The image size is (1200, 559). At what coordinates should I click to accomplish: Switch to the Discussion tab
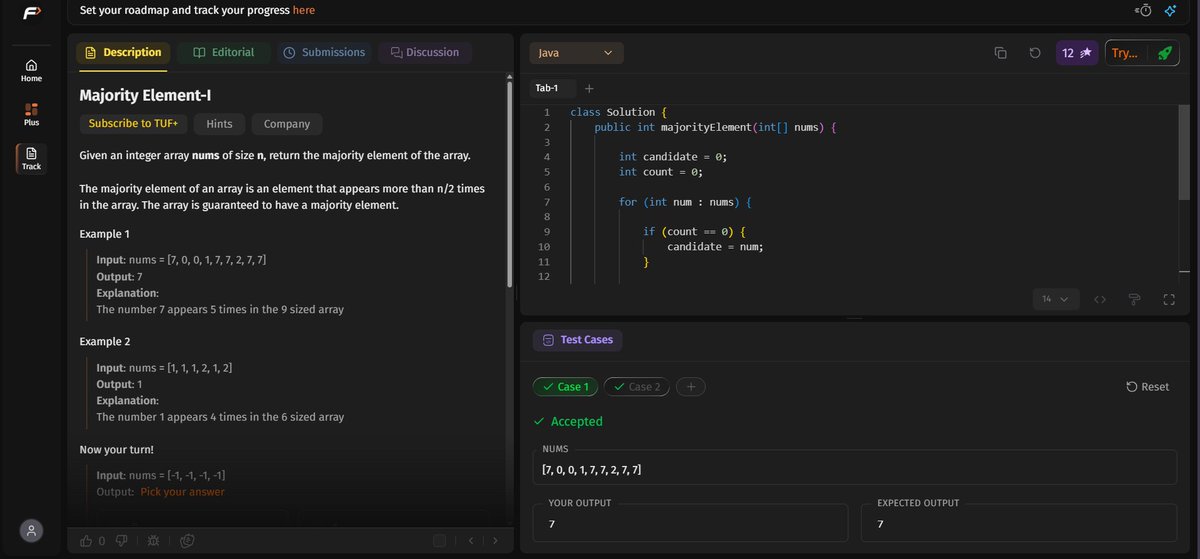click(x=425, y=52)
